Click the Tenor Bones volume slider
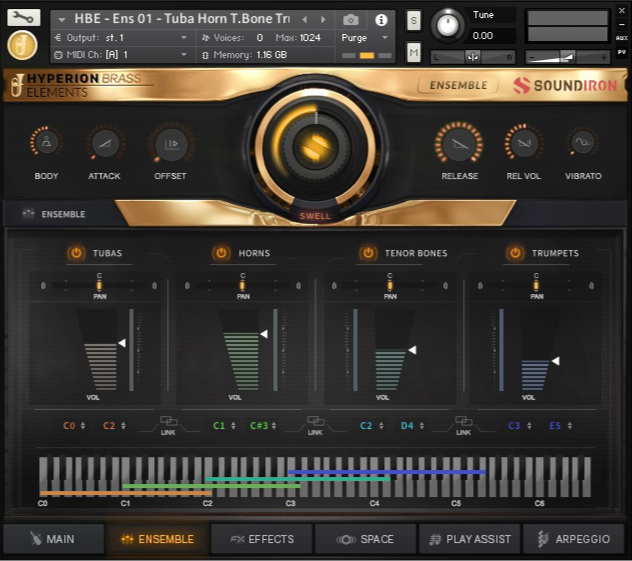 pos(389,364)
